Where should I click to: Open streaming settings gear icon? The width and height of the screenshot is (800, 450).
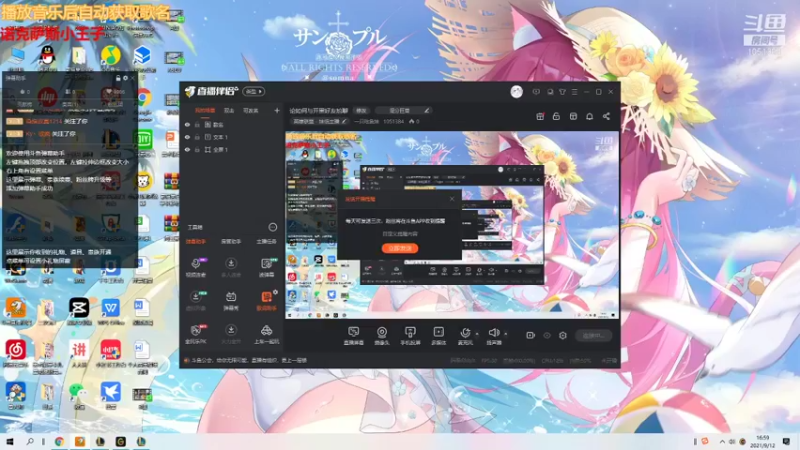tap(563, 335)
